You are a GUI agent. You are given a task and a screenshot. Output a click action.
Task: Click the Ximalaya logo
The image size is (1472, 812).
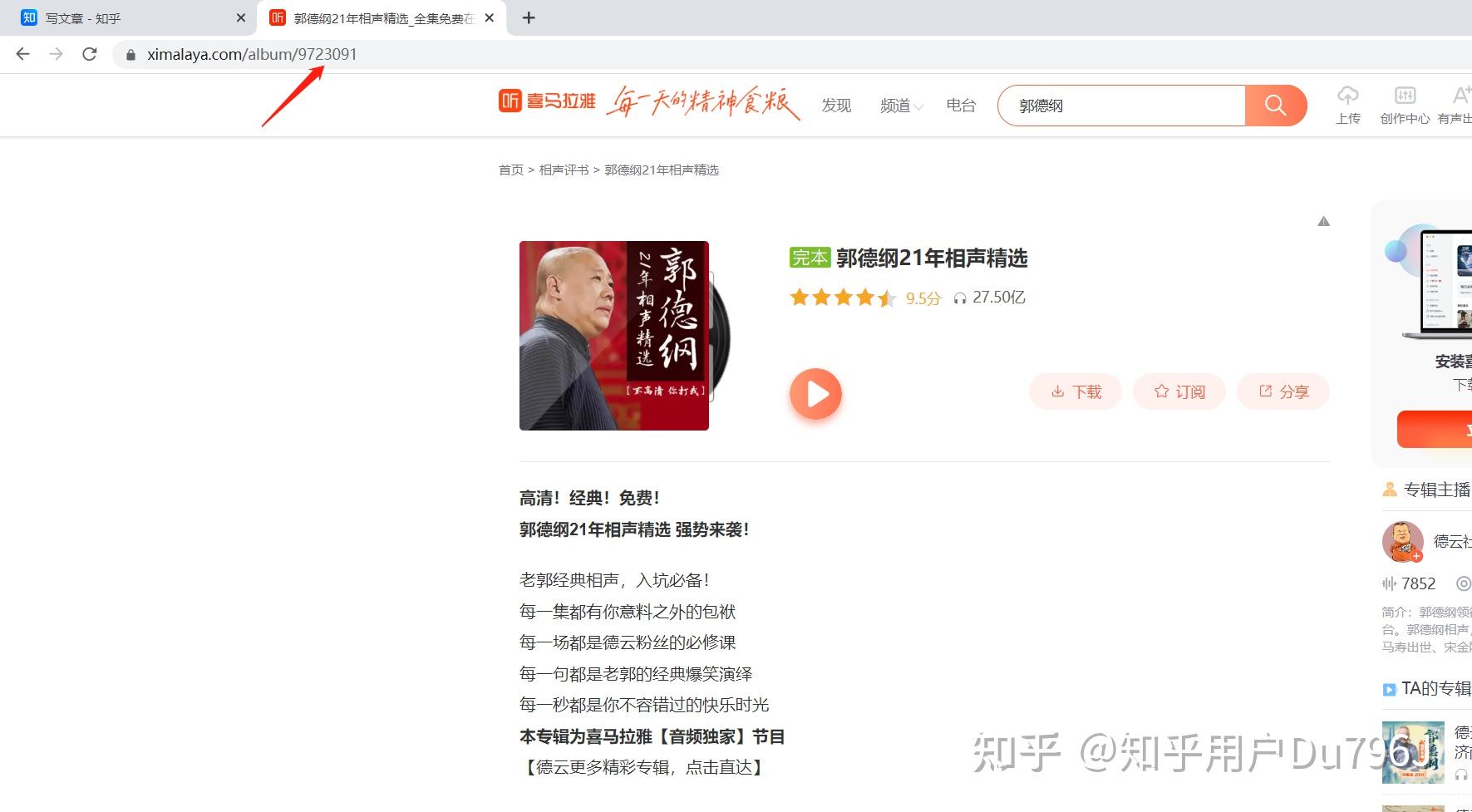548,101
